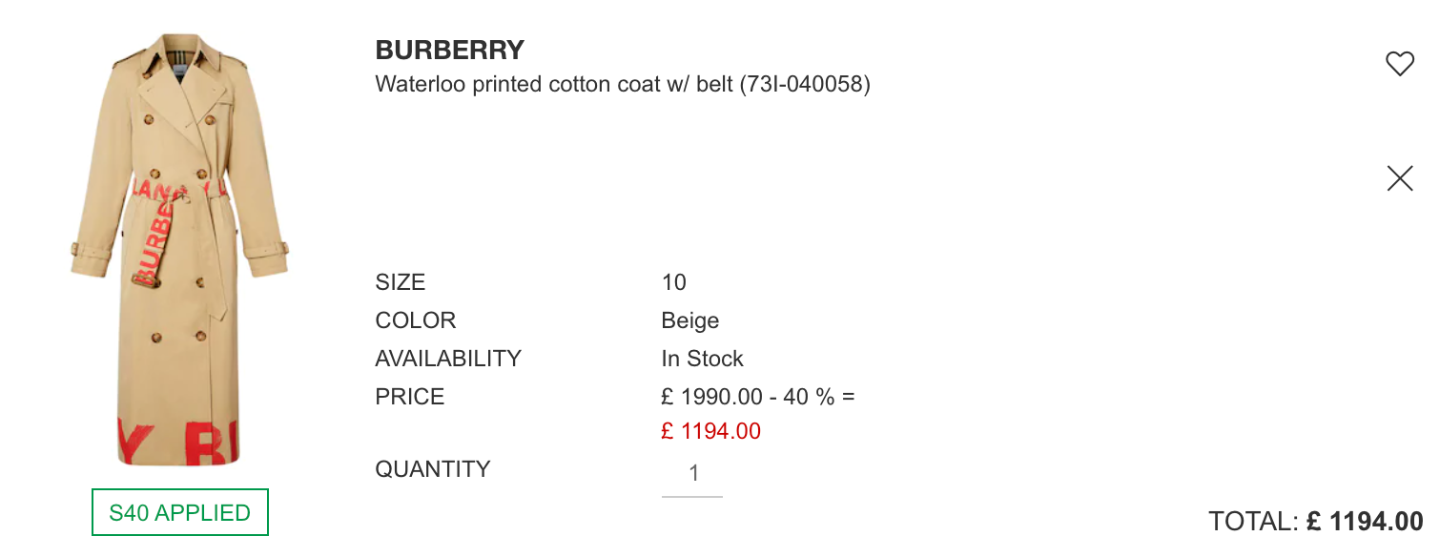Click the green S40 APPLIED badge
1440x557 pixels.
[180, 513]
